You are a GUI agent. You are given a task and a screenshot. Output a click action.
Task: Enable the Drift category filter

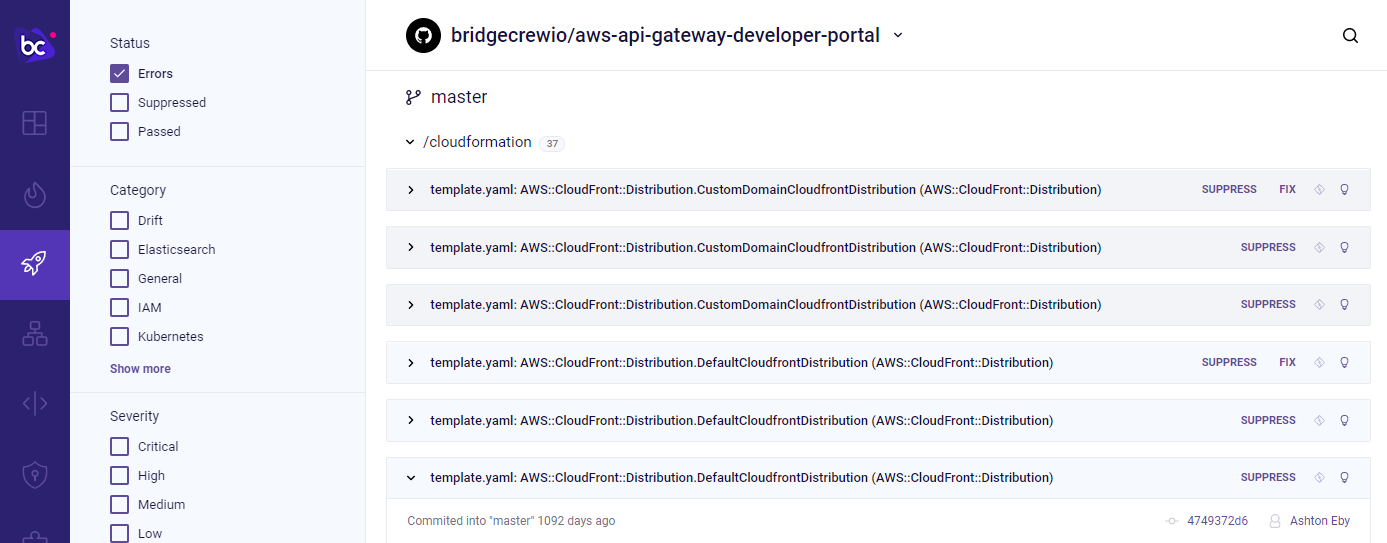[119, 220]
